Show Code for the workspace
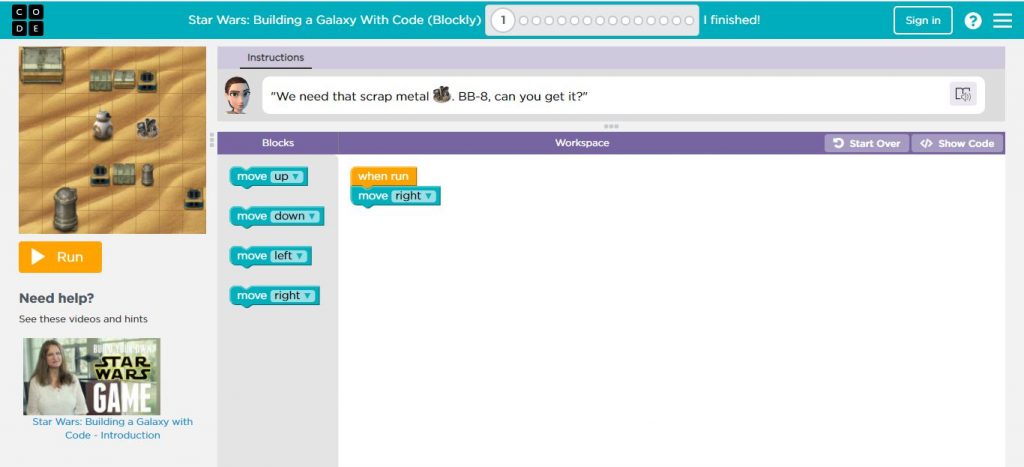 (957, 144)
